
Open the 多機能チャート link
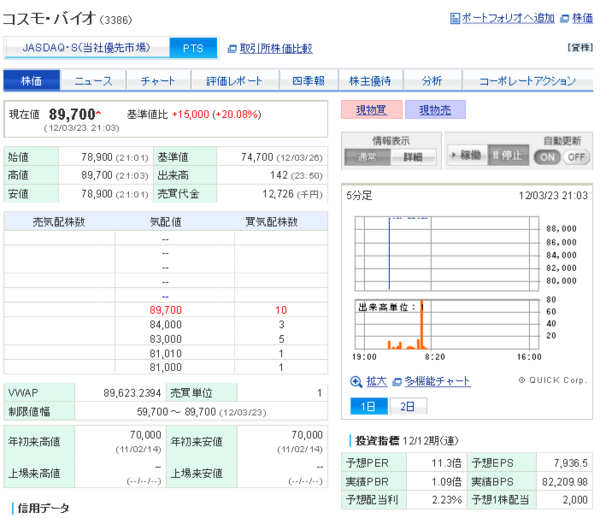tap(437, 381)
